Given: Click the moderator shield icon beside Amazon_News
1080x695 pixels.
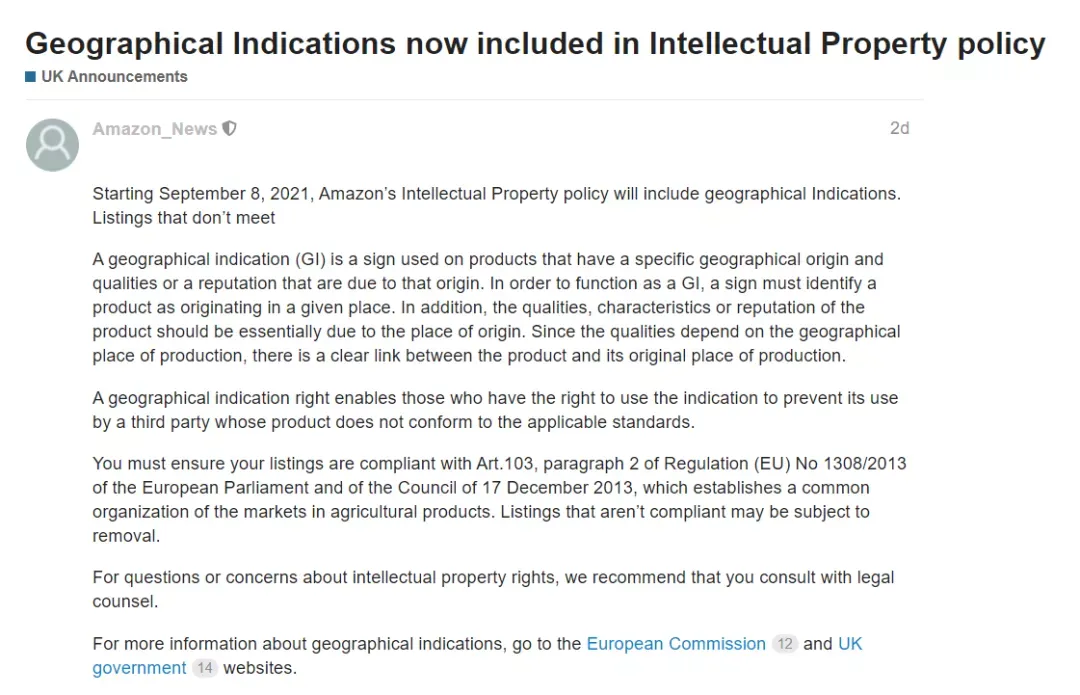Looking at the screenshot, I should pyautogui.click(x=229, y=129).
